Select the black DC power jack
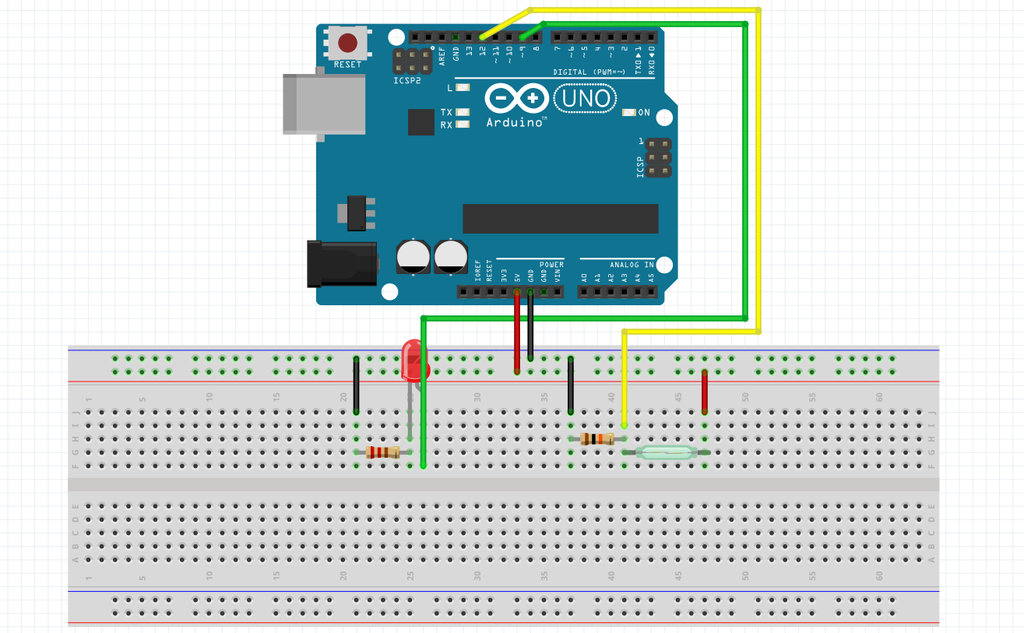This screenshot has height=633, width=1024. pyautogui.click(x=342, y=264)
